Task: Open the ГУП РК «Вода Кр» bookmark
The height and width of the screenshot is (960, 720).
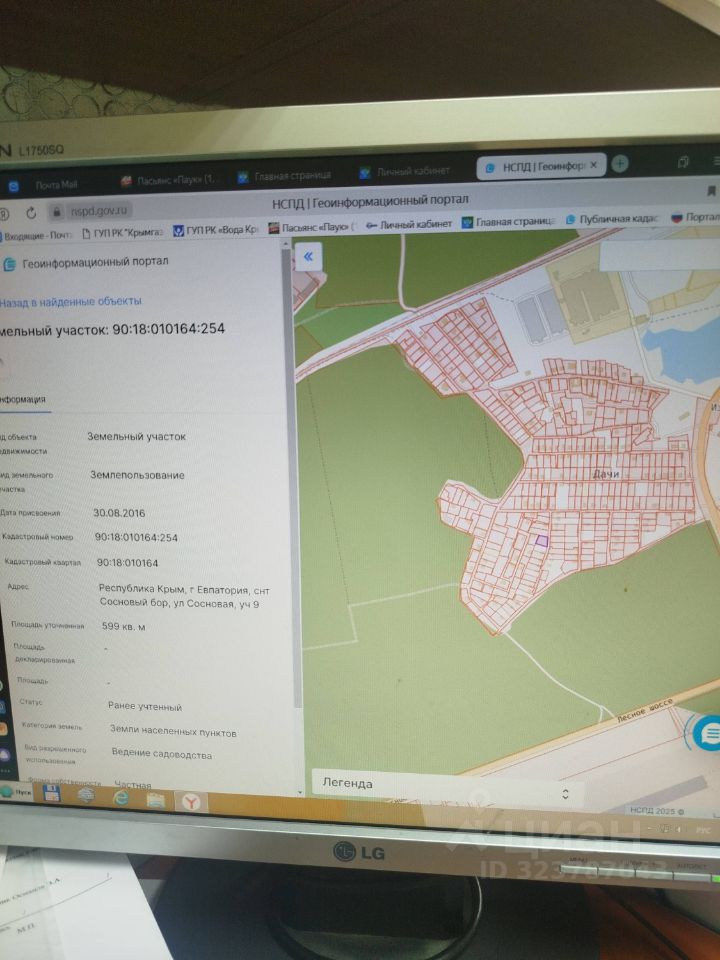Action: pyautogui.click(x=216, y=230)
